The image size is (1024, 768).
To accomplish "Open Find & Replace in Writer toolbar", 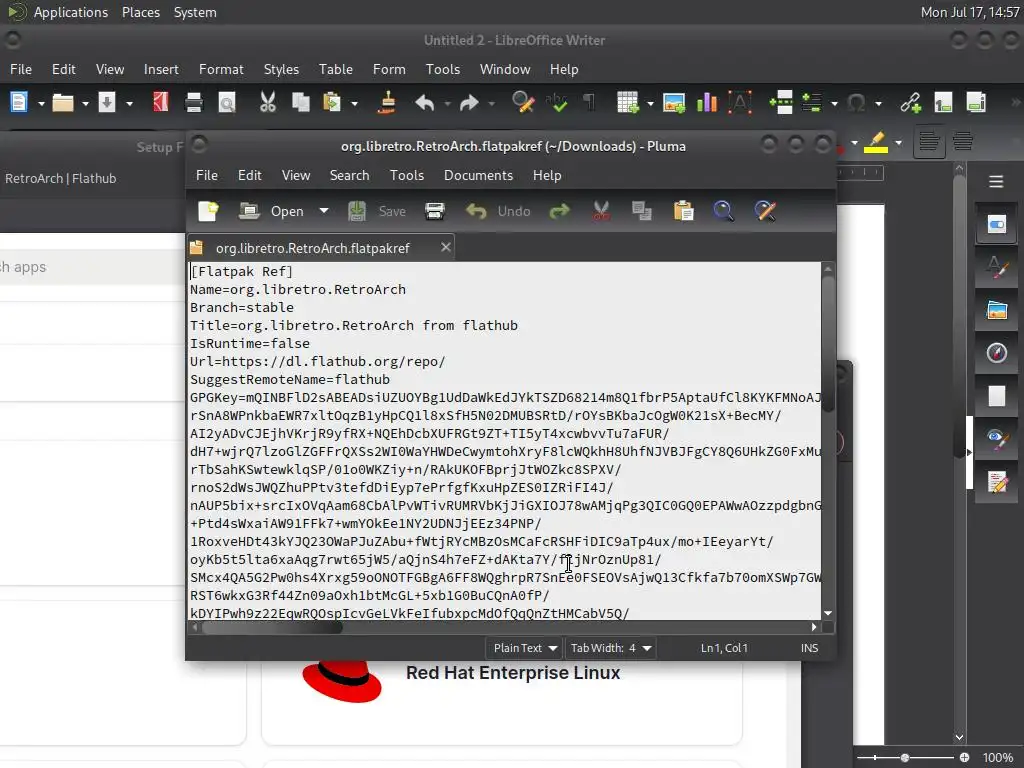I will 523,103.
